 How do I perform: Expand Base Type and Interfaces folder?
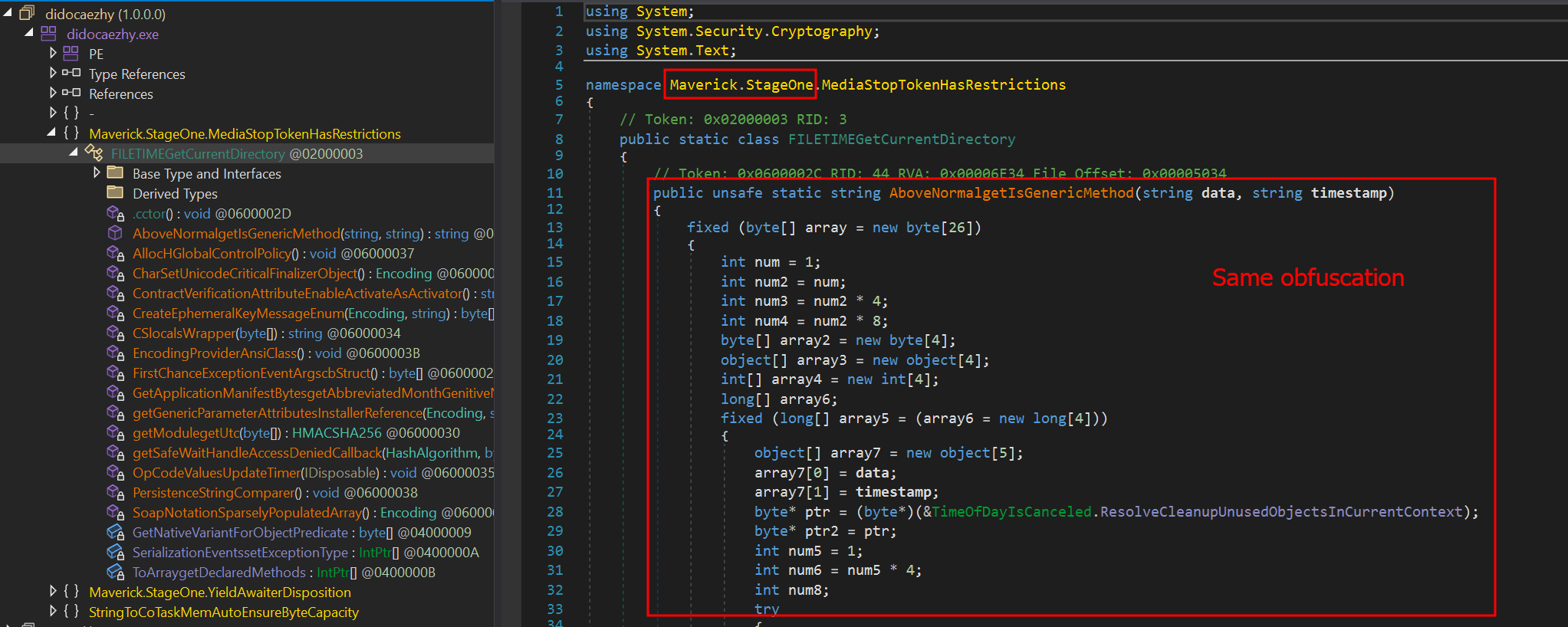click(97, 172)
